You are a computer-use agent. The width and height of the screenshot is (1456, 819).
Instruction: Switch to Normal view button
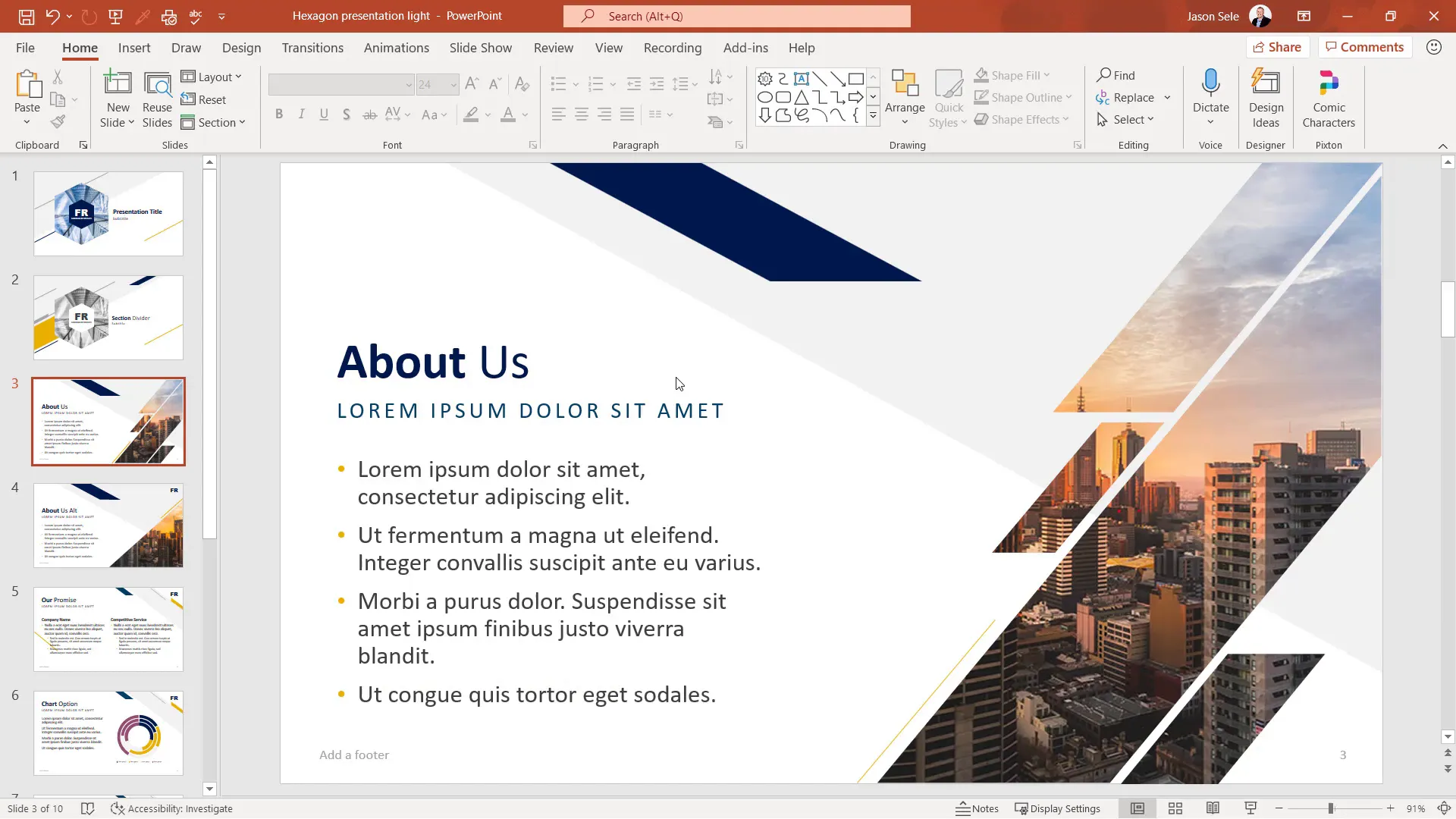point(1137,808)
